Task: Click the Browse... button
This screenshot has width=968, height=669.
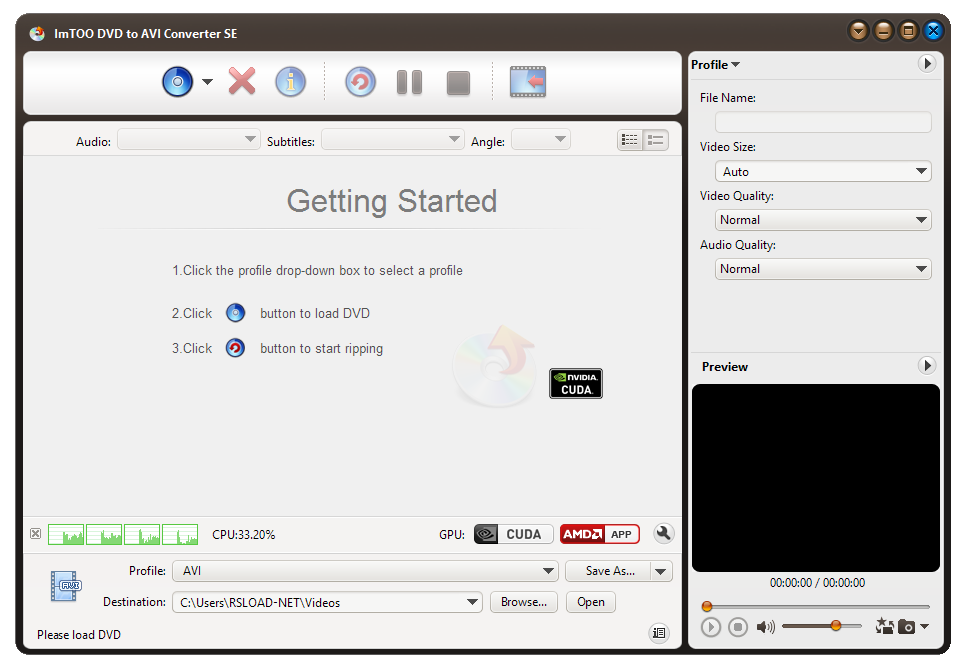Action: (524, 602)
